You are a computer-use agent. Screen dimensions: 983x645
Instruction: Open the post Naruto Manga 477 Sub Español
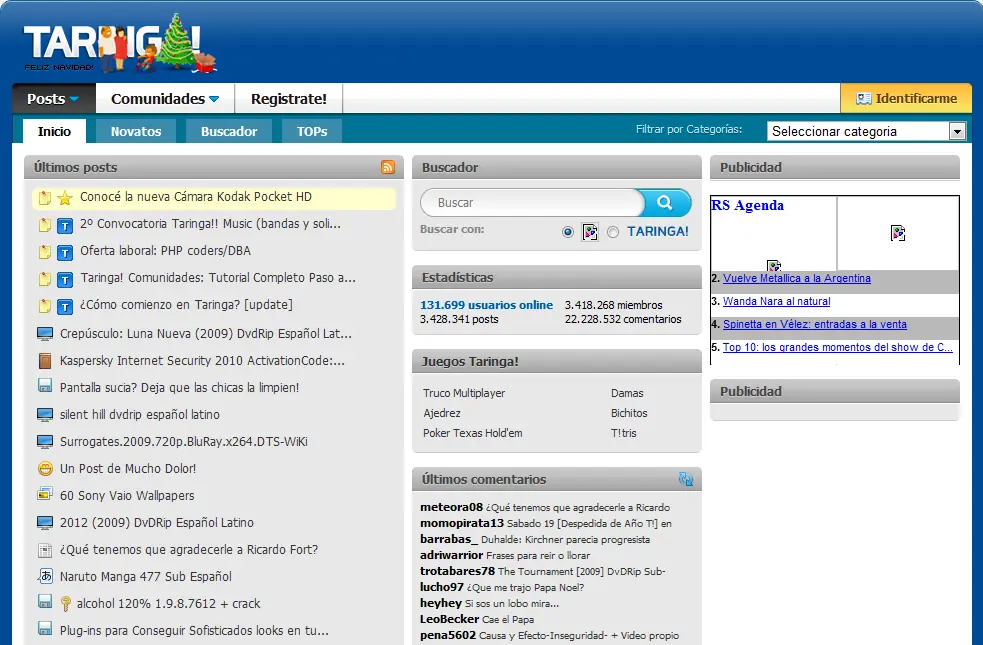[145, 576]
